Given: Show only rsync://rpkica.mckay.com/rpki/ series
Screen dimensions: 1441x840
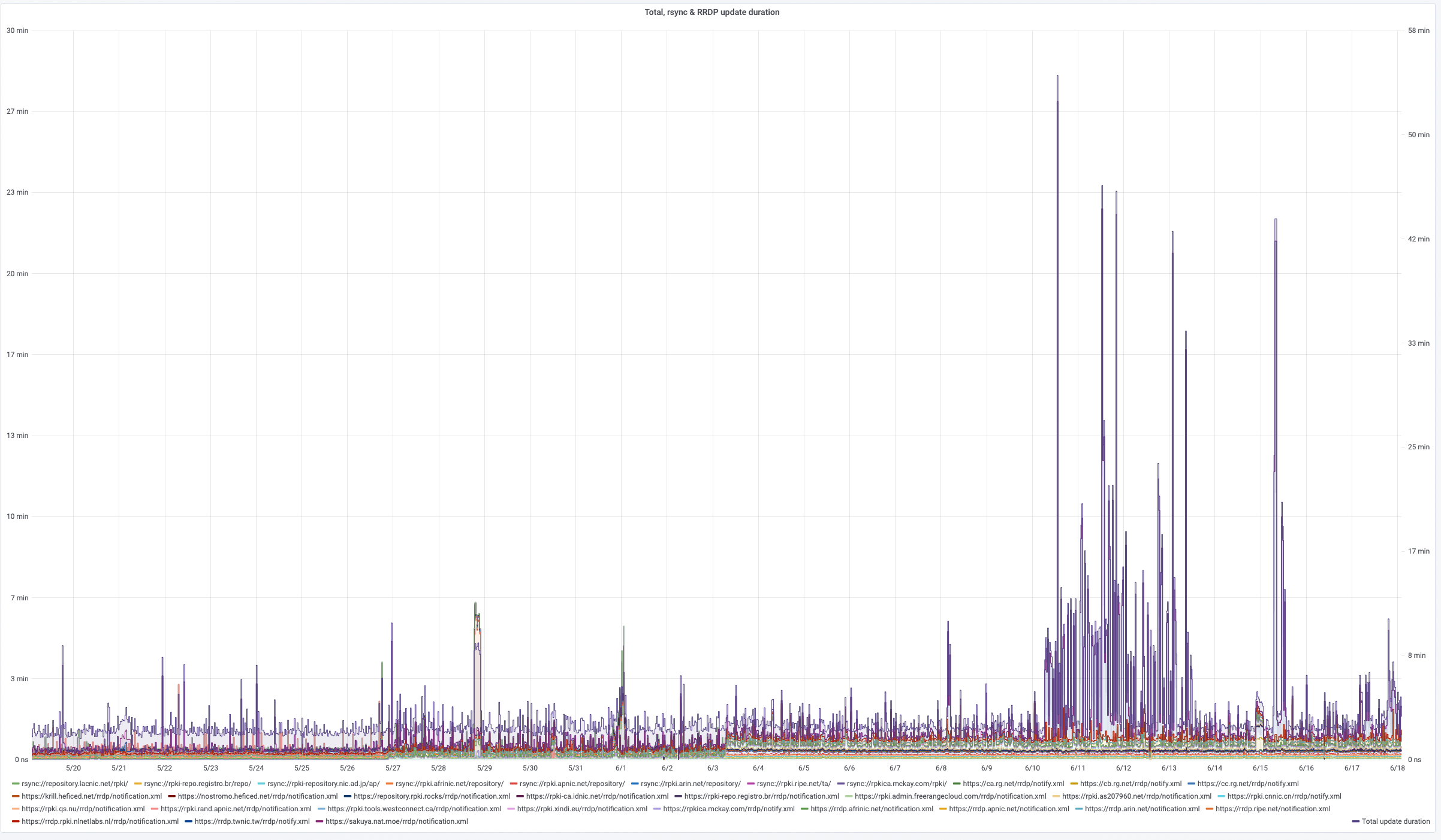Looking at the screenshot, I should click(x=896, y=784).
